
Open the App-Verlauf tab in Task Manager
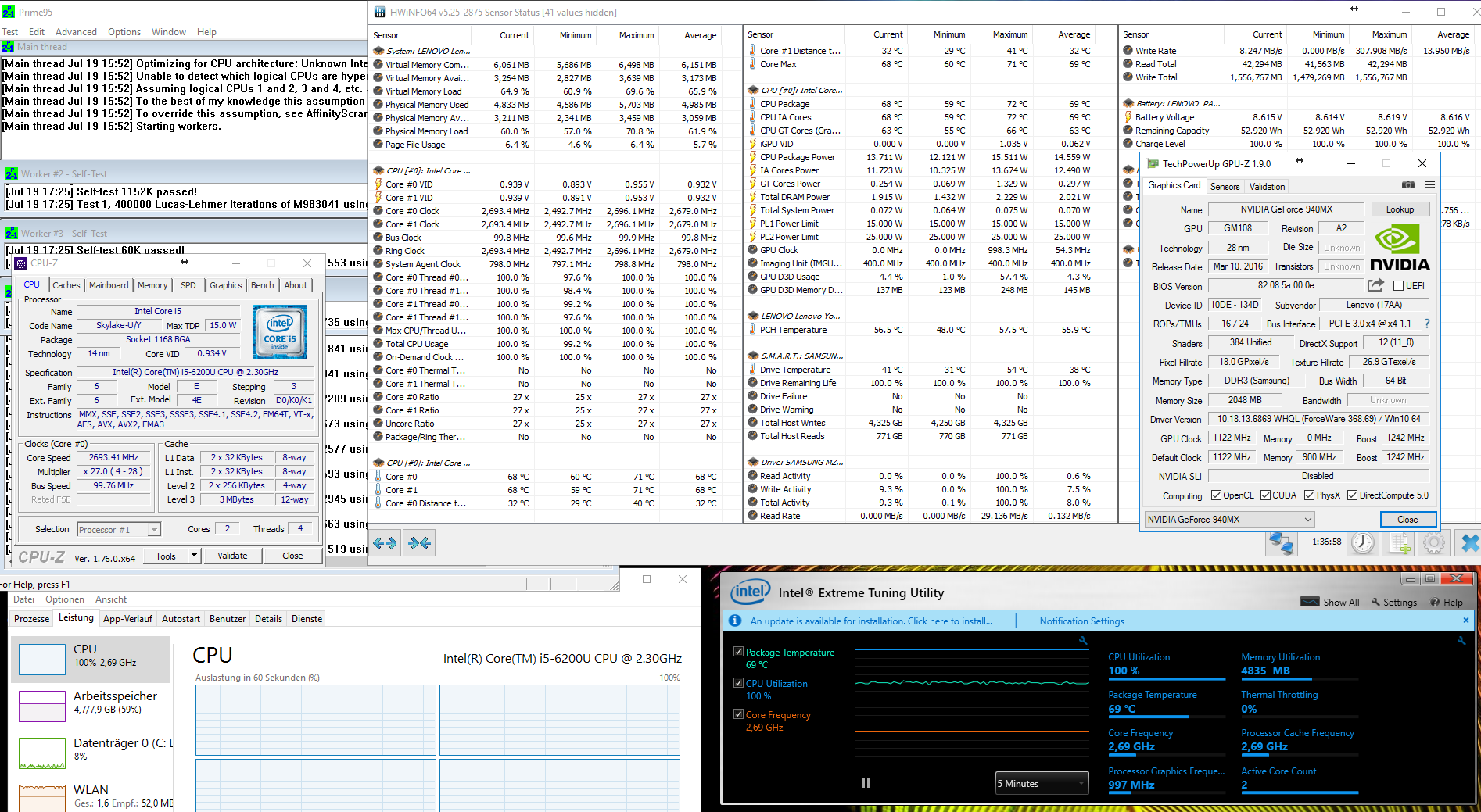pyautogui.click(x=127, y=619)
